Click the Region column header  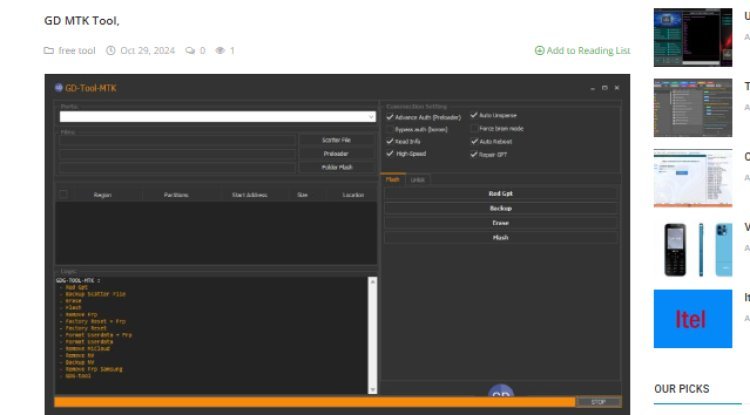(102, 195)
